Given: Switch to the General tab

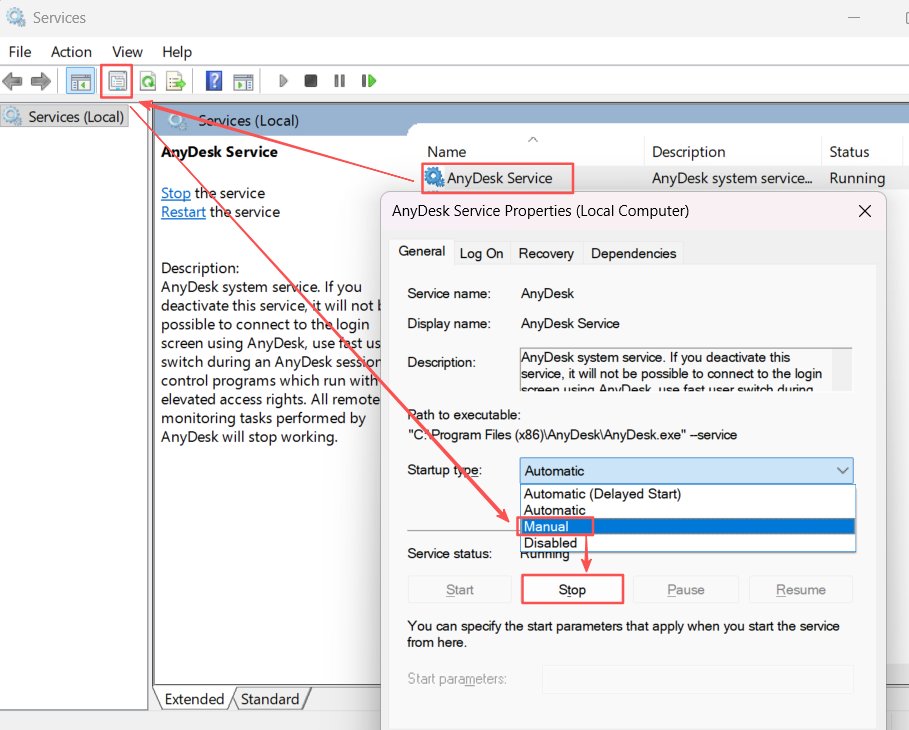Looking at the screenshot, I should [x=421, y=252].
